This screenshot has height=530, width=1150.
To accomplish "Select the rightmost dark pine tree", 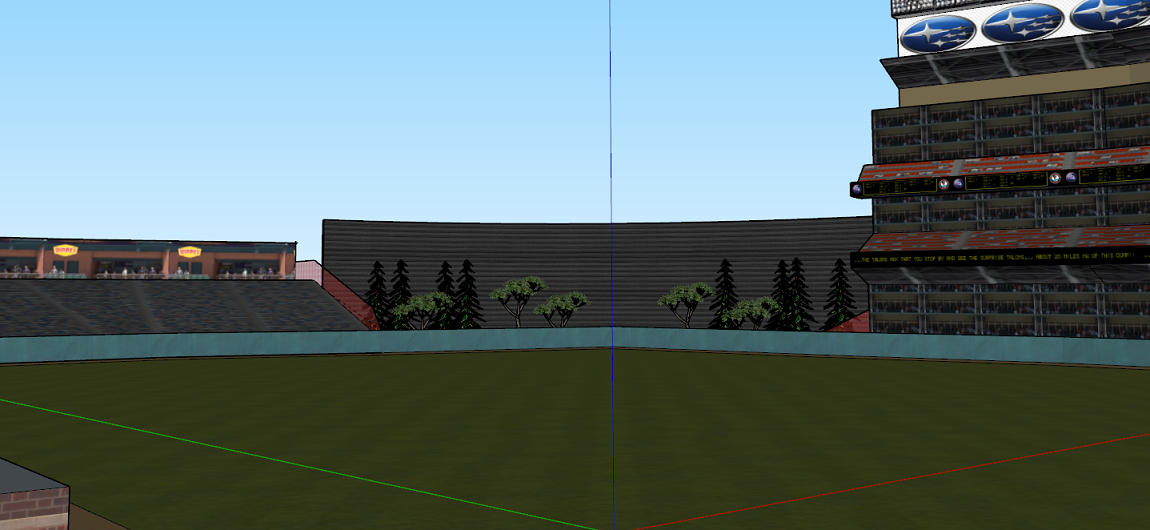I will 840,295.
